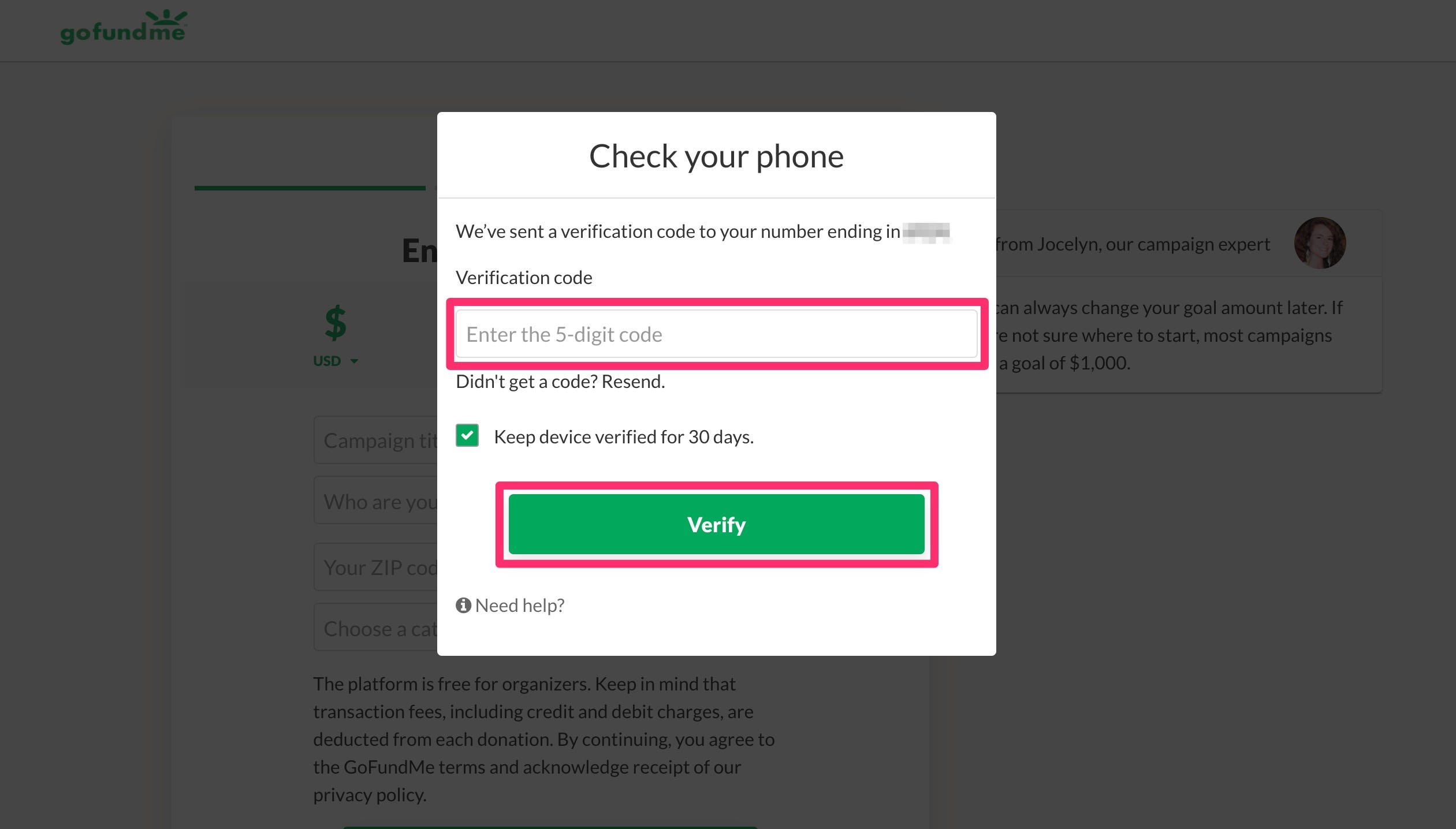Click the 'Verification code' field label

(x=524, y=278)
